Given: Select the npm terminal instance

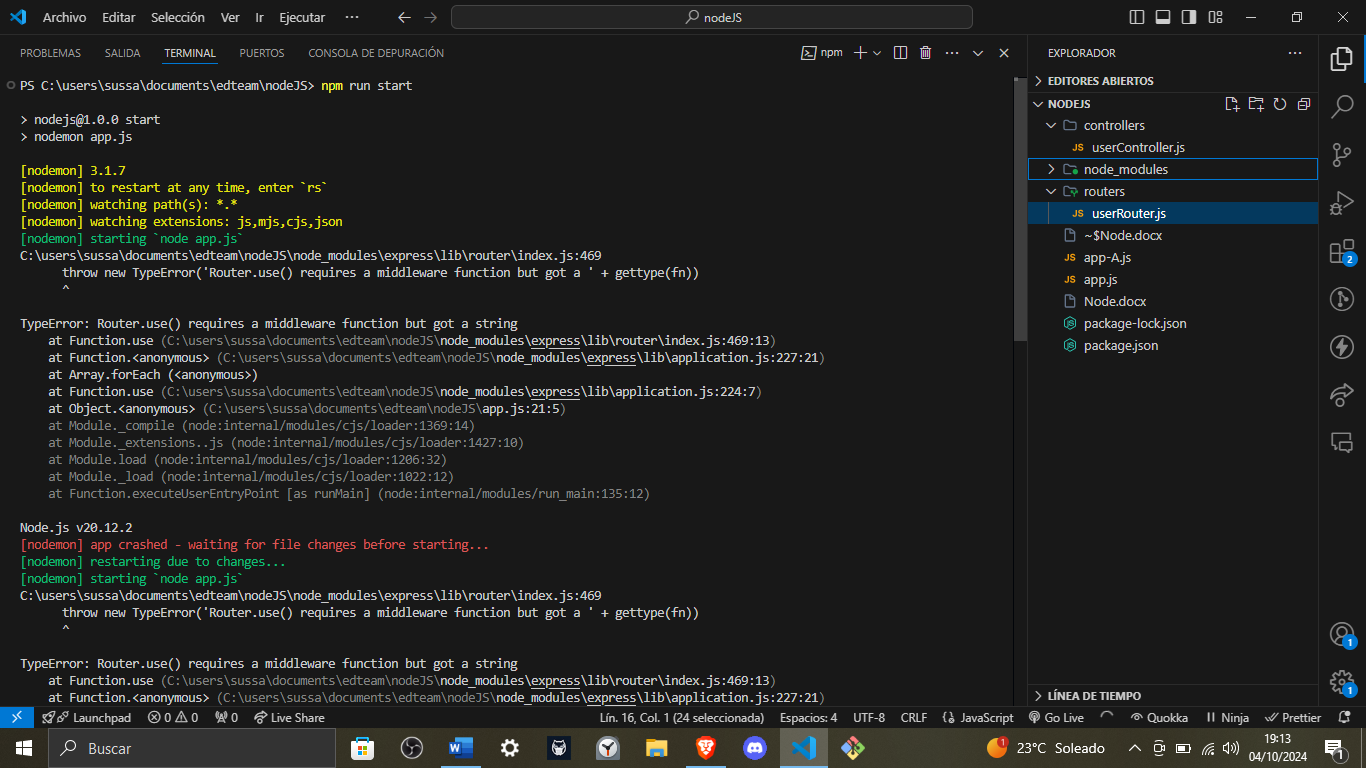Looking at the screenshot, I should click(x=822, y=53).
